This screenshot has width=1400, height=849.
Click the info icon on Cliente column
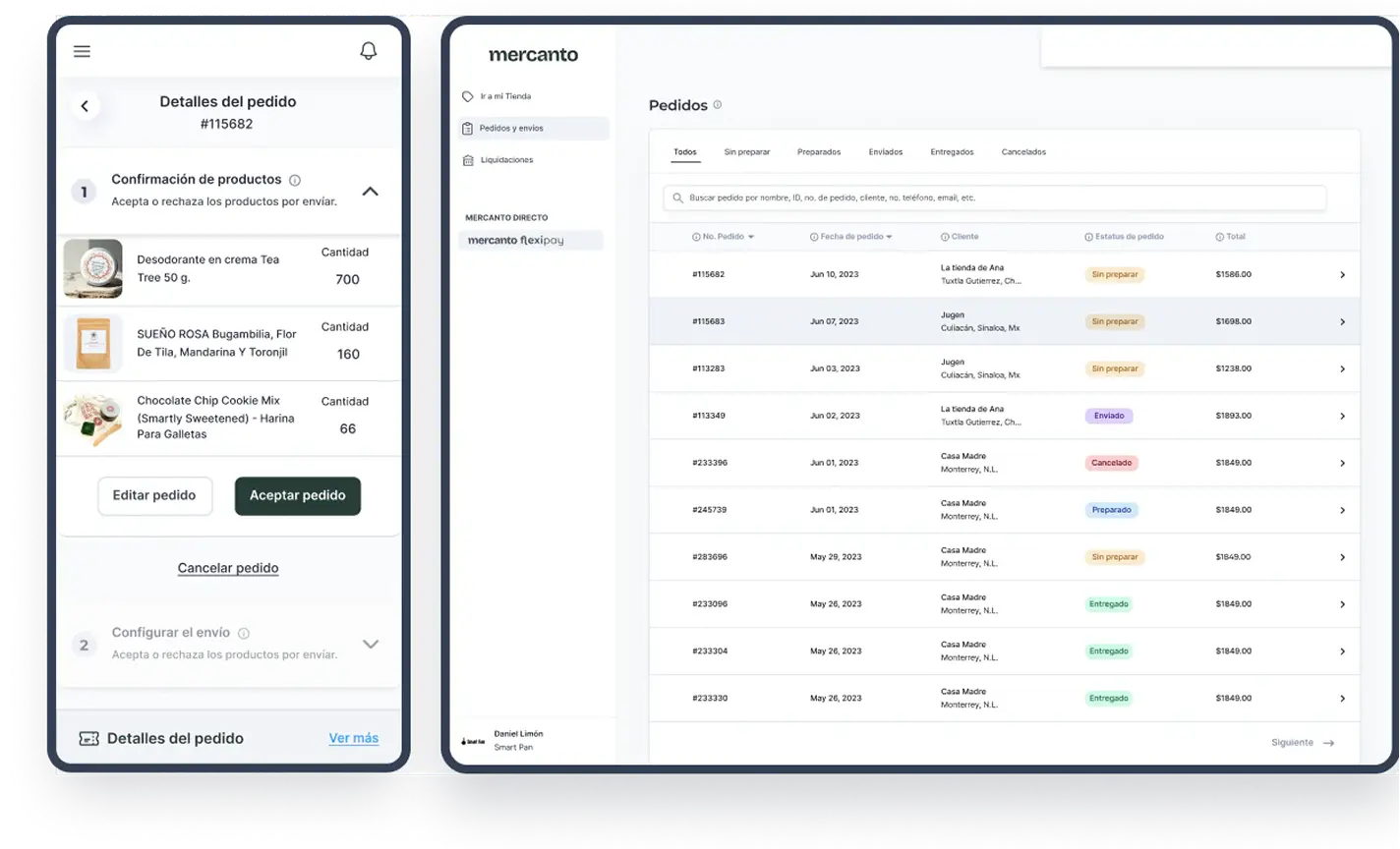(x=945, y=237)
